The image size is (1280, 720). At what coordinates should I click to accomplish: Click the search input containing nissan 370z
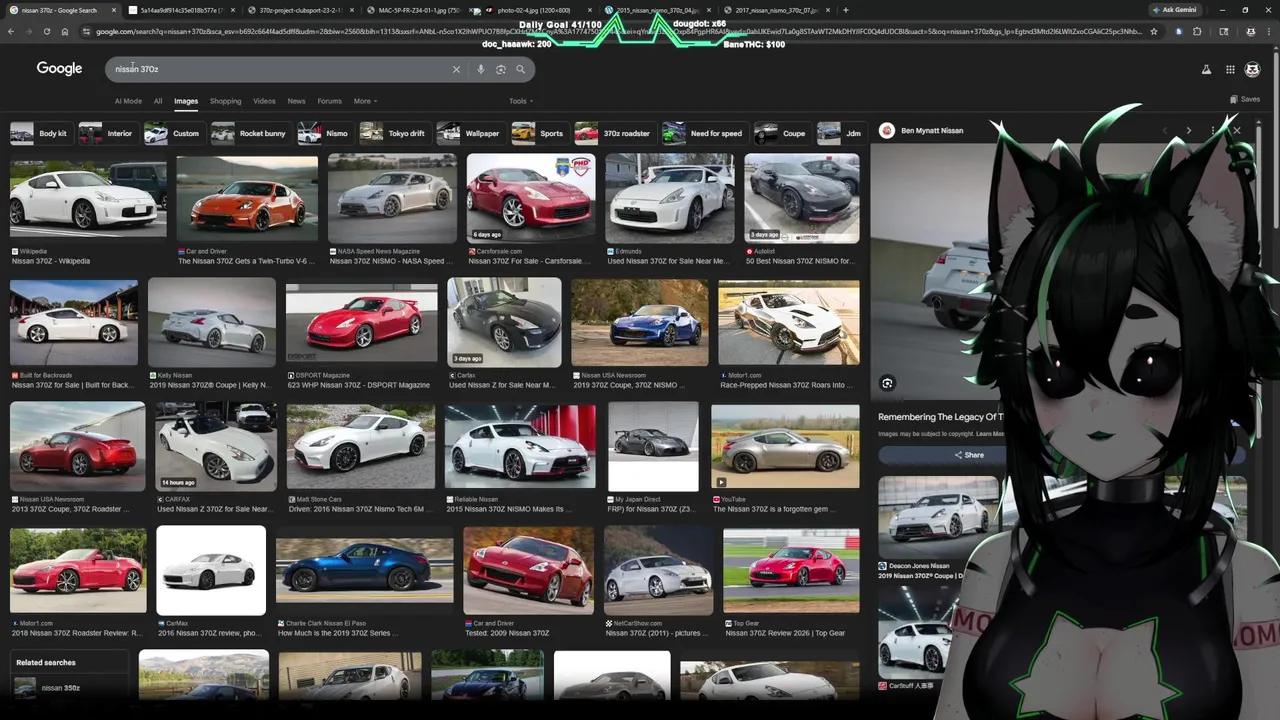click(280, 69)
